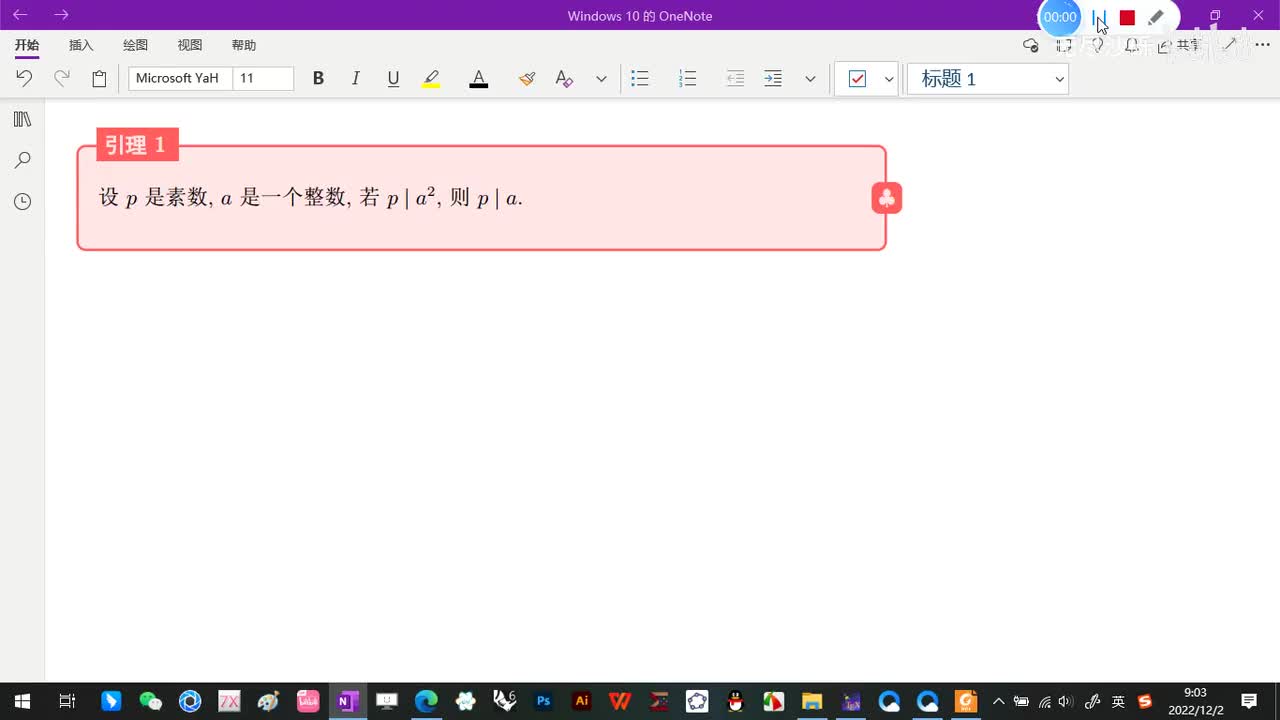Select the recorder pencil annotation tool
The width and height of the screenshot is (1280, 720).
click(1156, 17)
